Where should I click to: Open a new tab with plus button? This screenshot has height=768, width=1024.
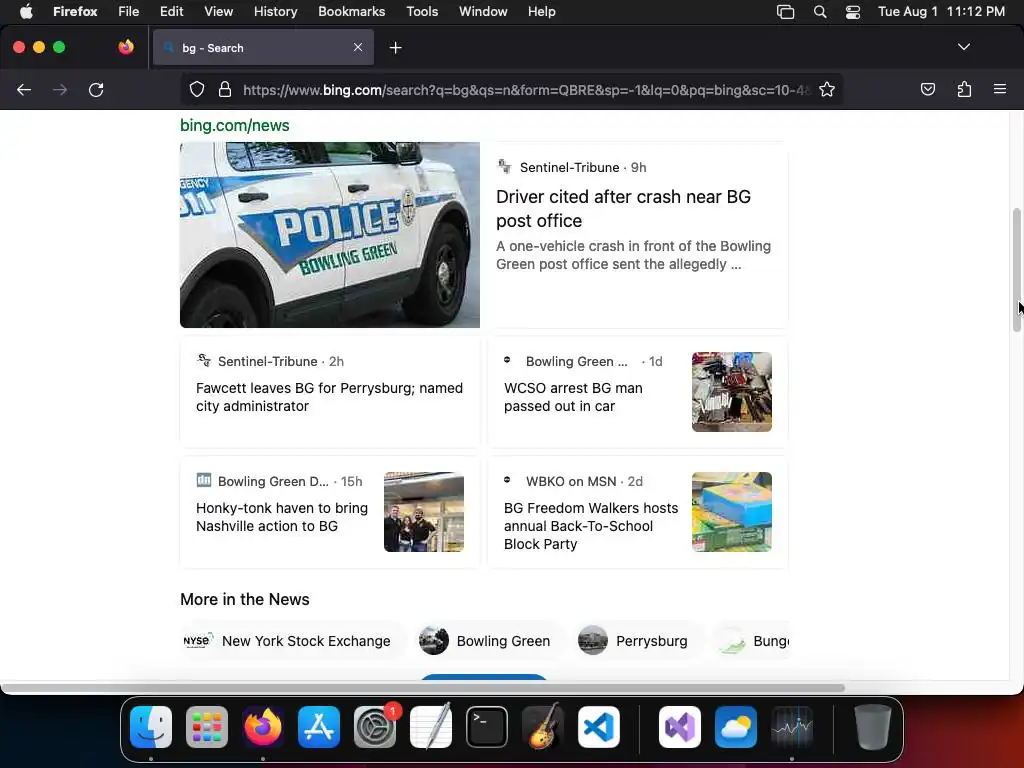[x=395, y=48]
